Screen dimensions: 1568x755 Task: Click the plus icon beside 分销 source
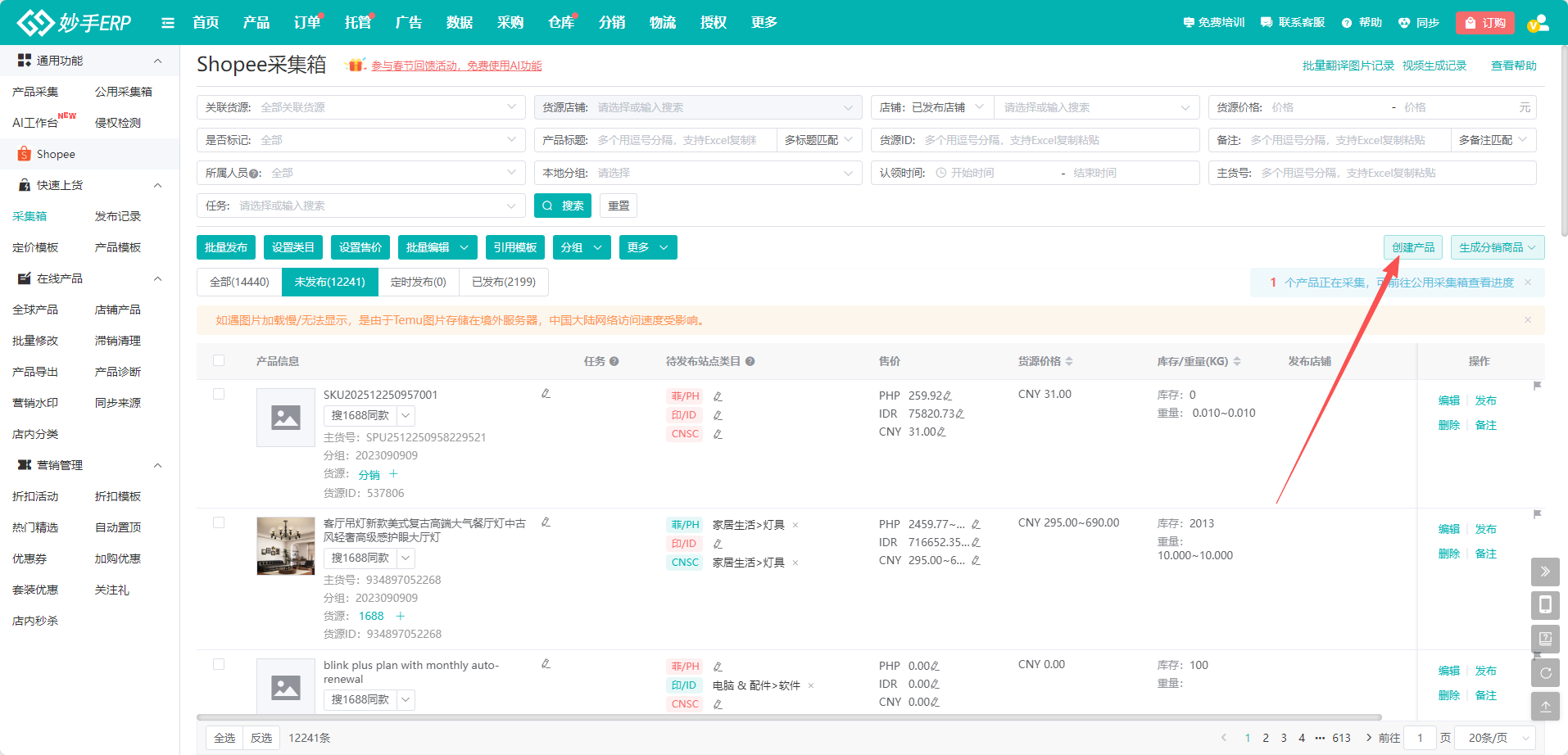coord(393,474)
